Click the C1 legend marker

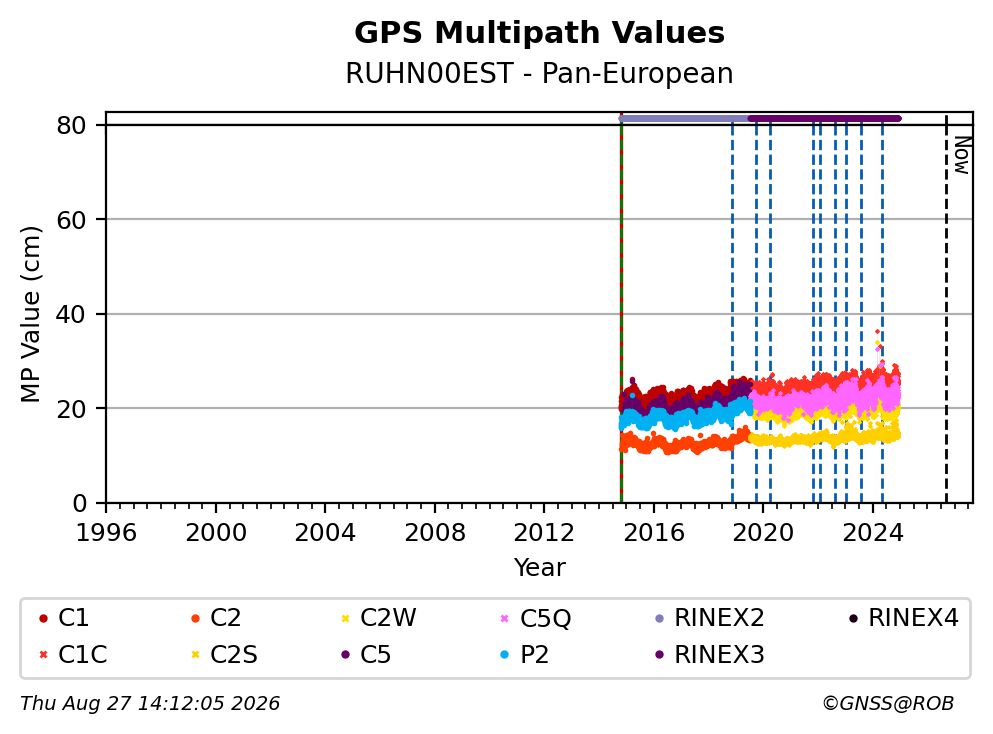[43, 618]
